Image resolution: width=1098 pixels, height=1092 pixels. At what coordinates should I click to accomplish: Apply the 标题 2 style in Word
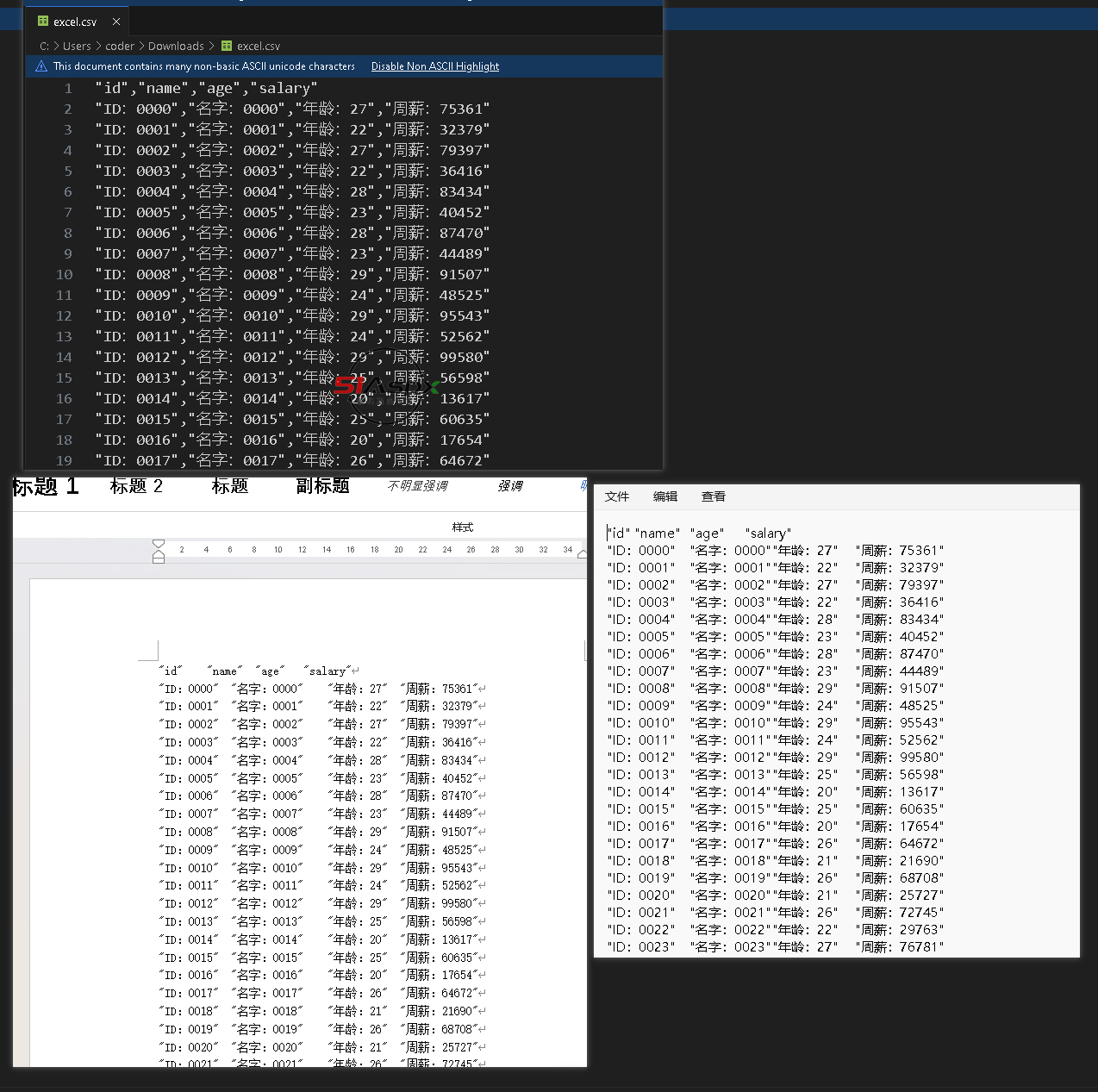136,486
